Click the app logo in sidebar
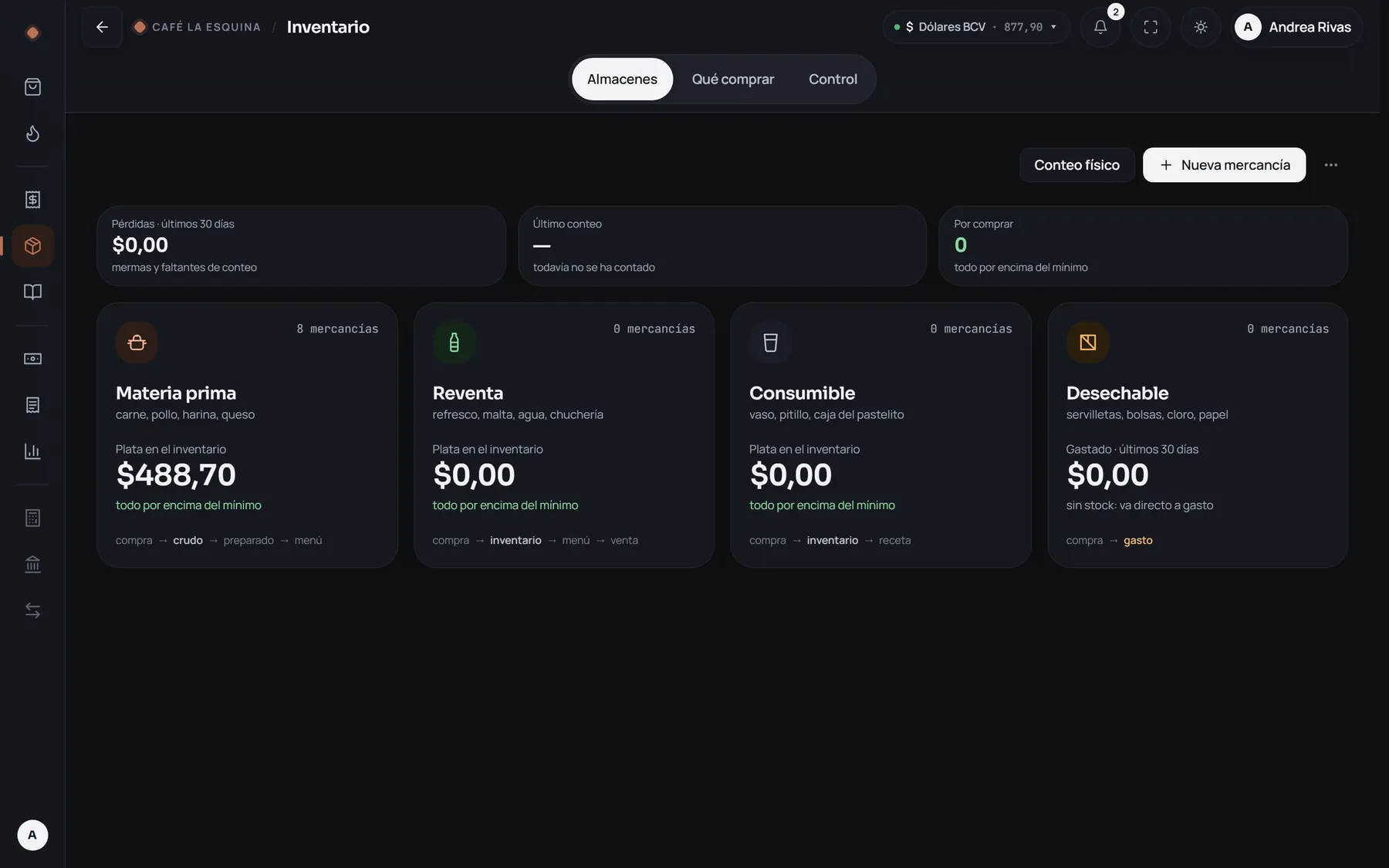The image size is (1389, 868). (x=32, y=32)
